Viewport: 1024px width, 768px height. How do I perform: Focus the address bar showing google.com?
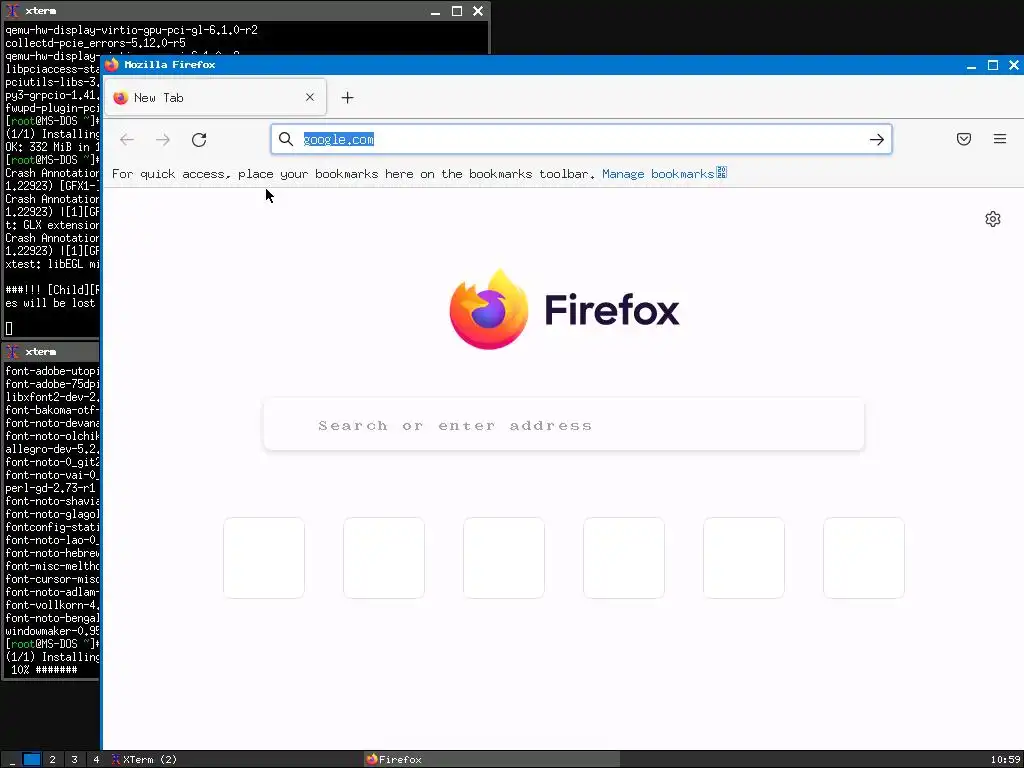pos(581,139)
